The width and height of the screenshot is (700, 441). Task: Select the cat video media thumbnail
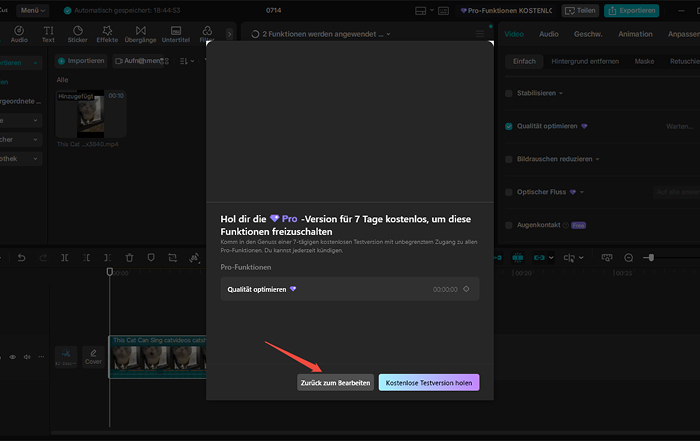91,114
